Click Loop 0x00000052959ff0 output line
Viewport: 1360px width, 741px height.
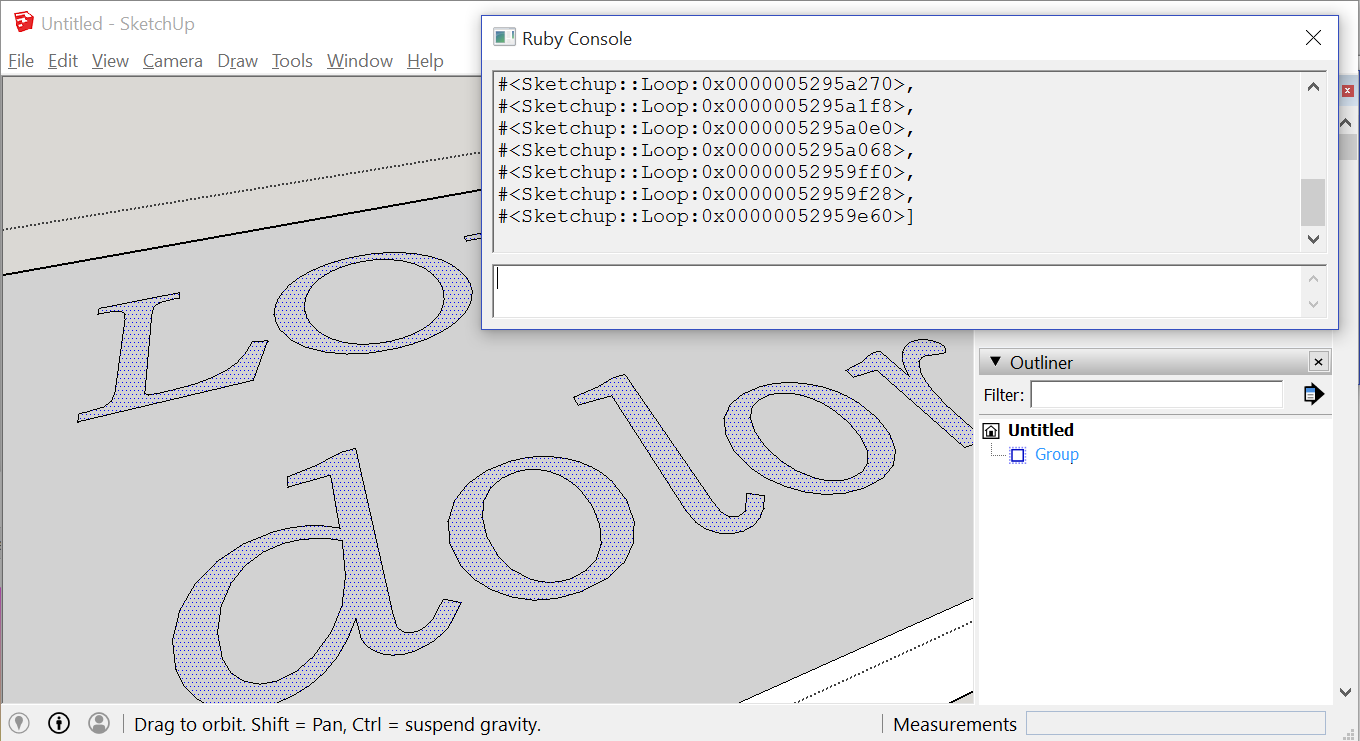pyautogui.click(x=707, y=172)
